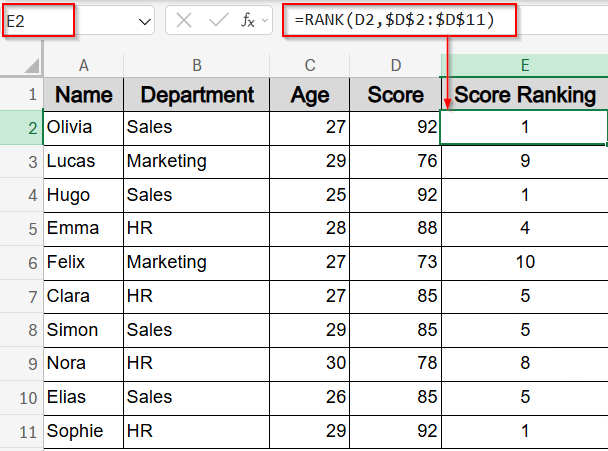Select Olivia's ranking cell E2
Screen dimensions: 608x451
pos(524,128)
